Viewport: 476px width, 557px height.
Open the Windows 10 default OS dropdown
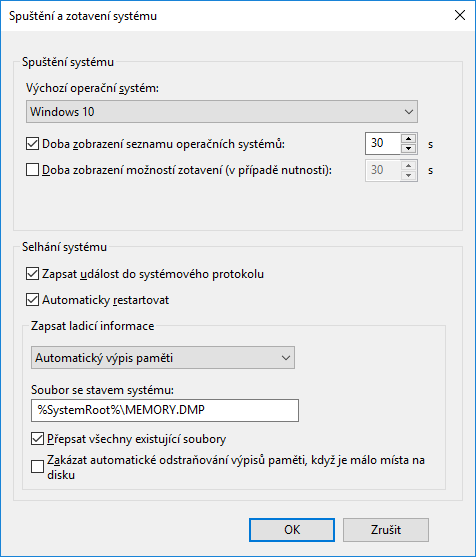[222, 112]
